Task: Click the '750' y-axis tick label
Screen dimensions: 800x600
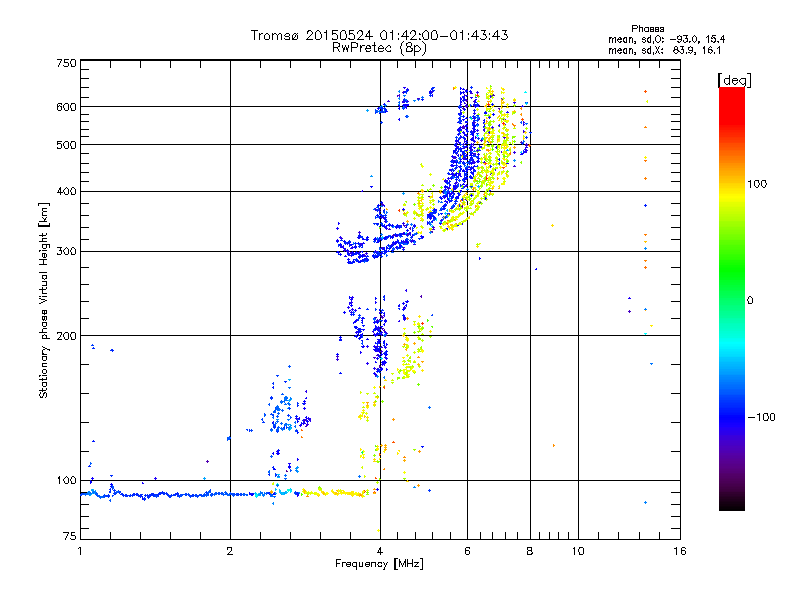Action: click(66, 63)
